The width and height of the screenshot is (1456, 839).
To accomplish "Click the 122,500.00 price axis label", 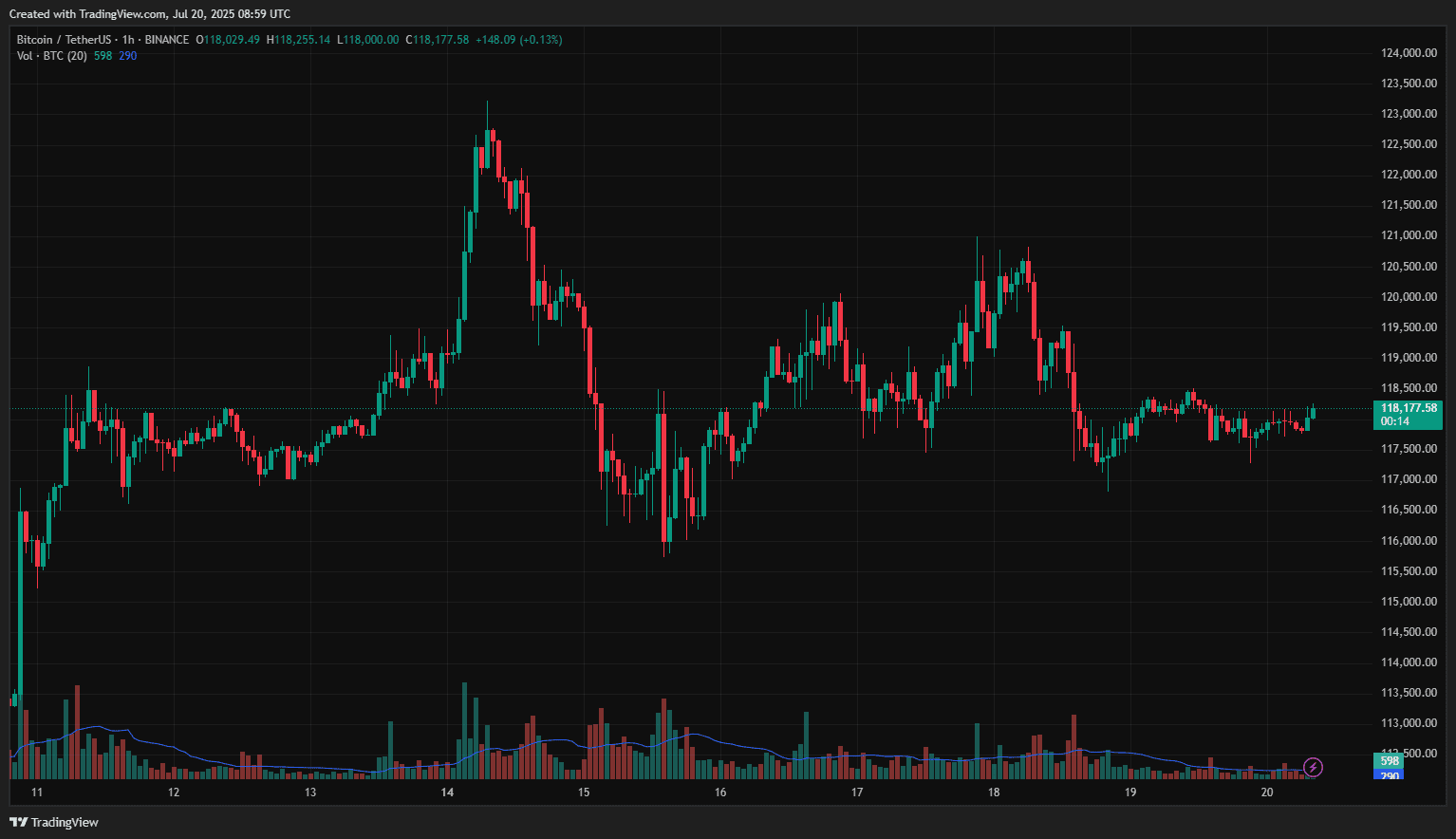I will (x=1409, y=144).
